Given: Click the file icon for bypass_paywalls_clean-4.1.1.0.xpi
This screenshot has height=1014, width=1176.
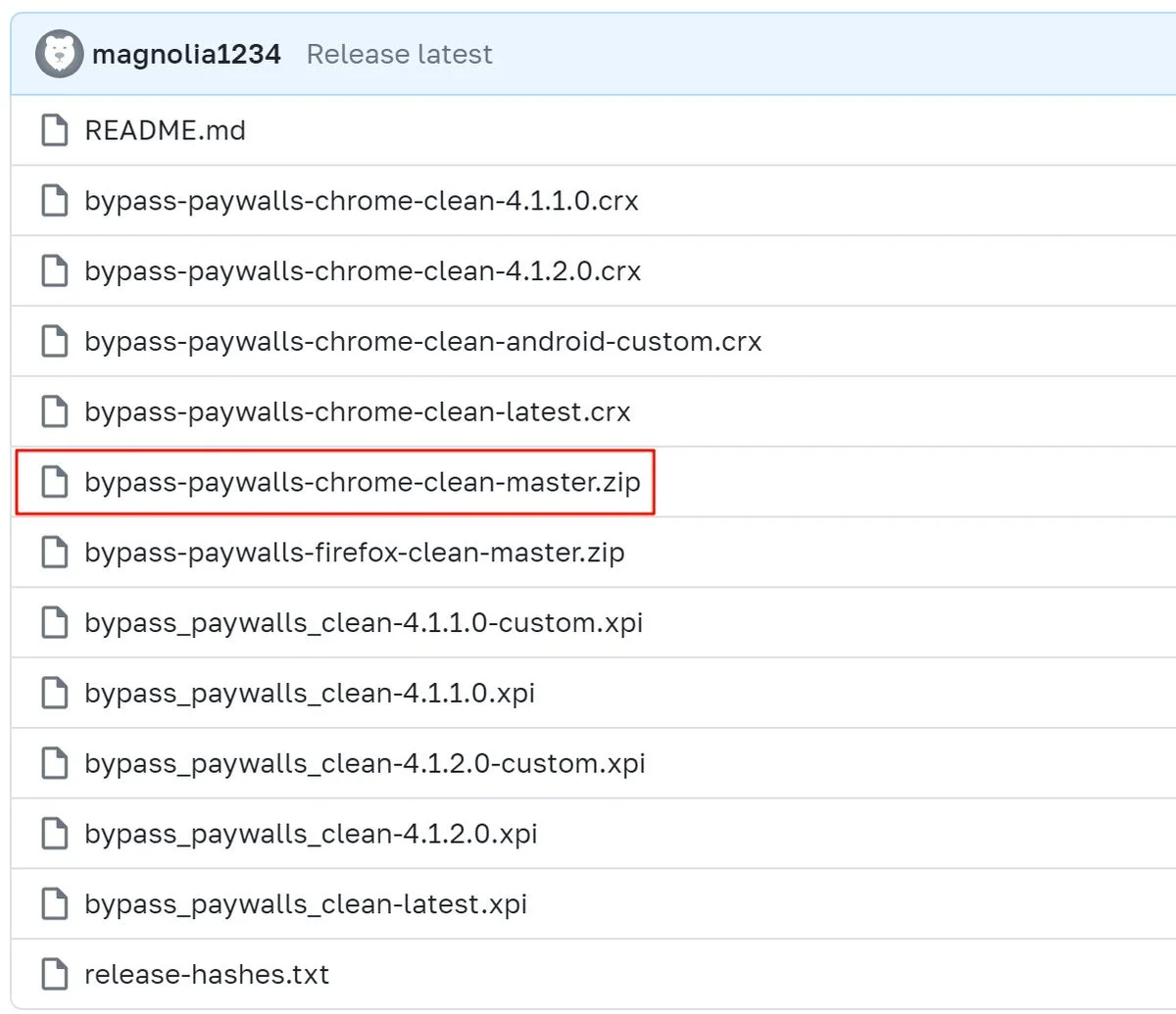Looking at the screenshot, I should (54, 693).
